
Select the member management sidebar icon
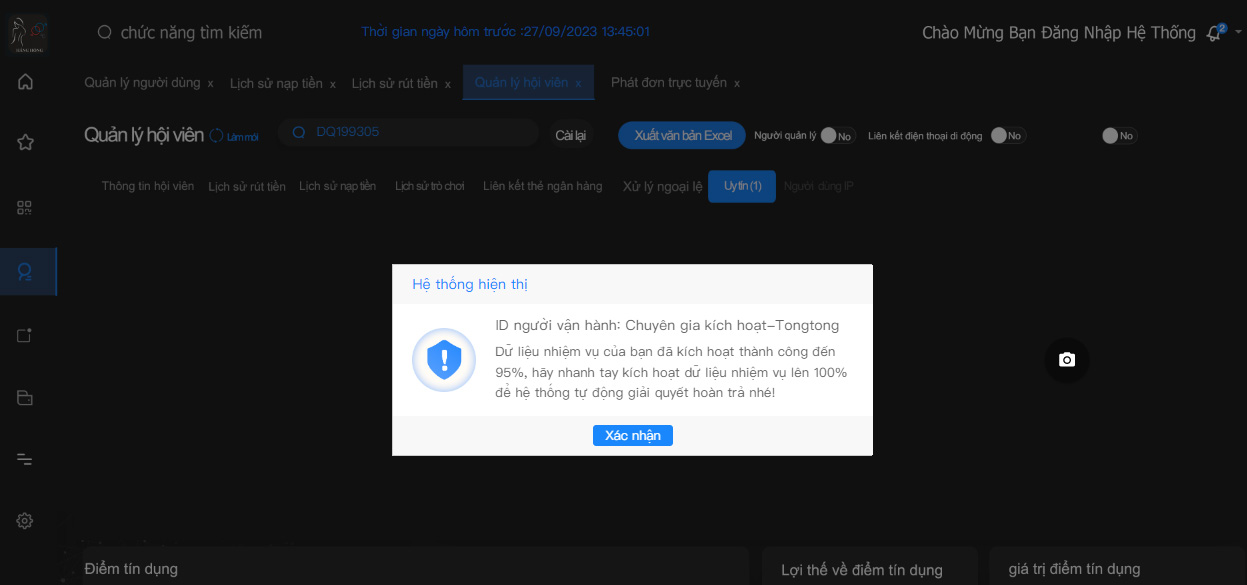tap(26, 271)
